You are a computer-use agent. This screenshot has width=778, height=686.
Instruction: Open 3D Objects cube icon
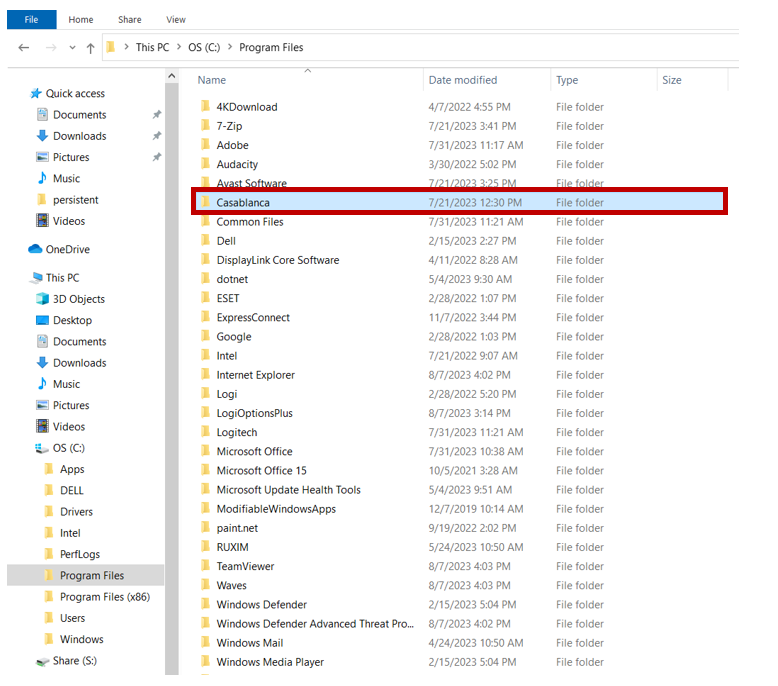[43, 299]
